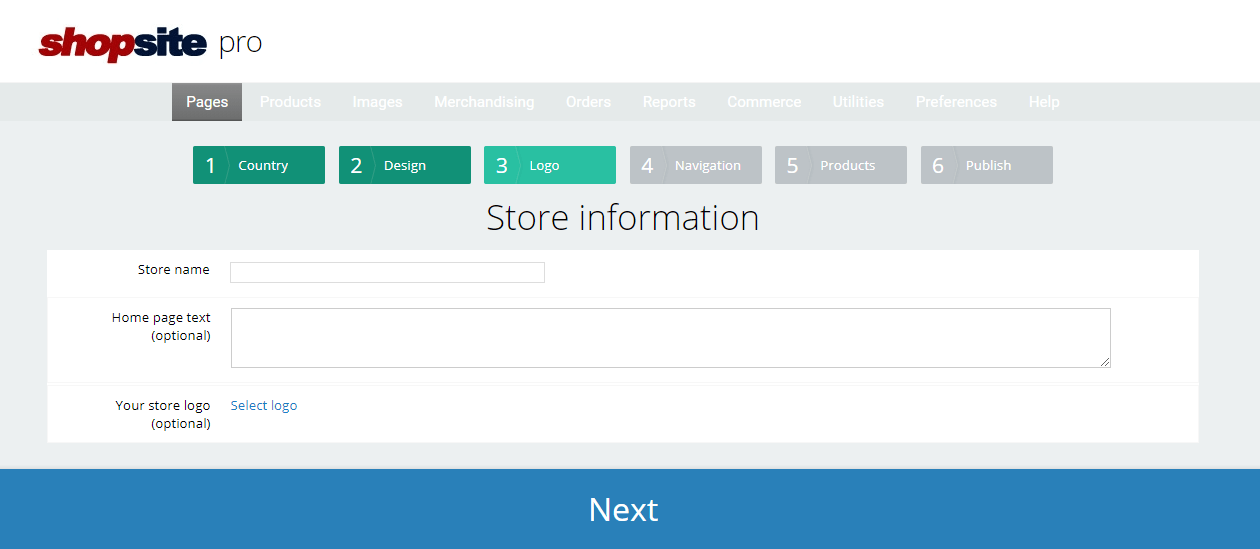Open the Commerce menu
The image size is (1260, 549).
click(x=764, y=102)
